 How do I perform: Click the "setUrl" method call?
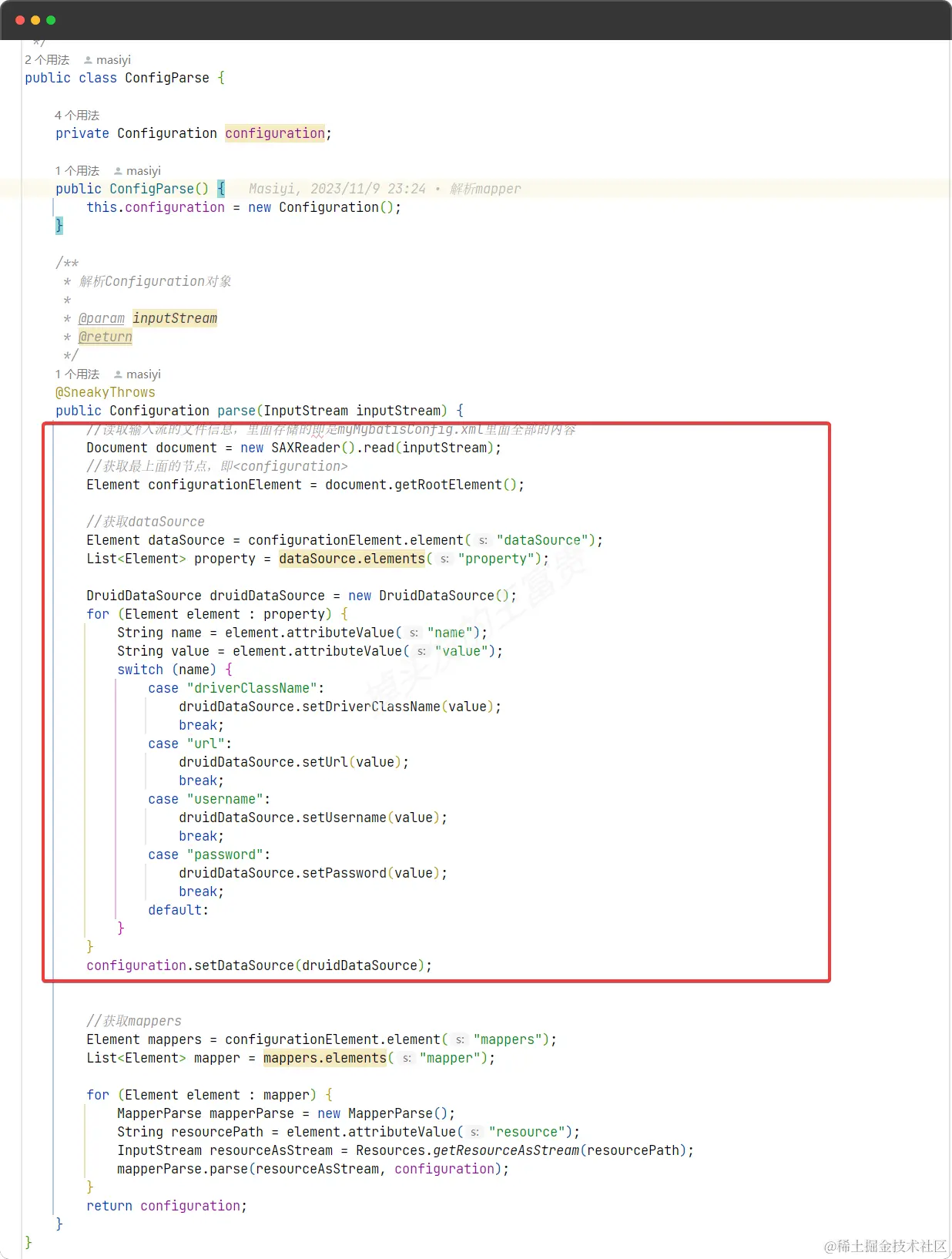325,762
